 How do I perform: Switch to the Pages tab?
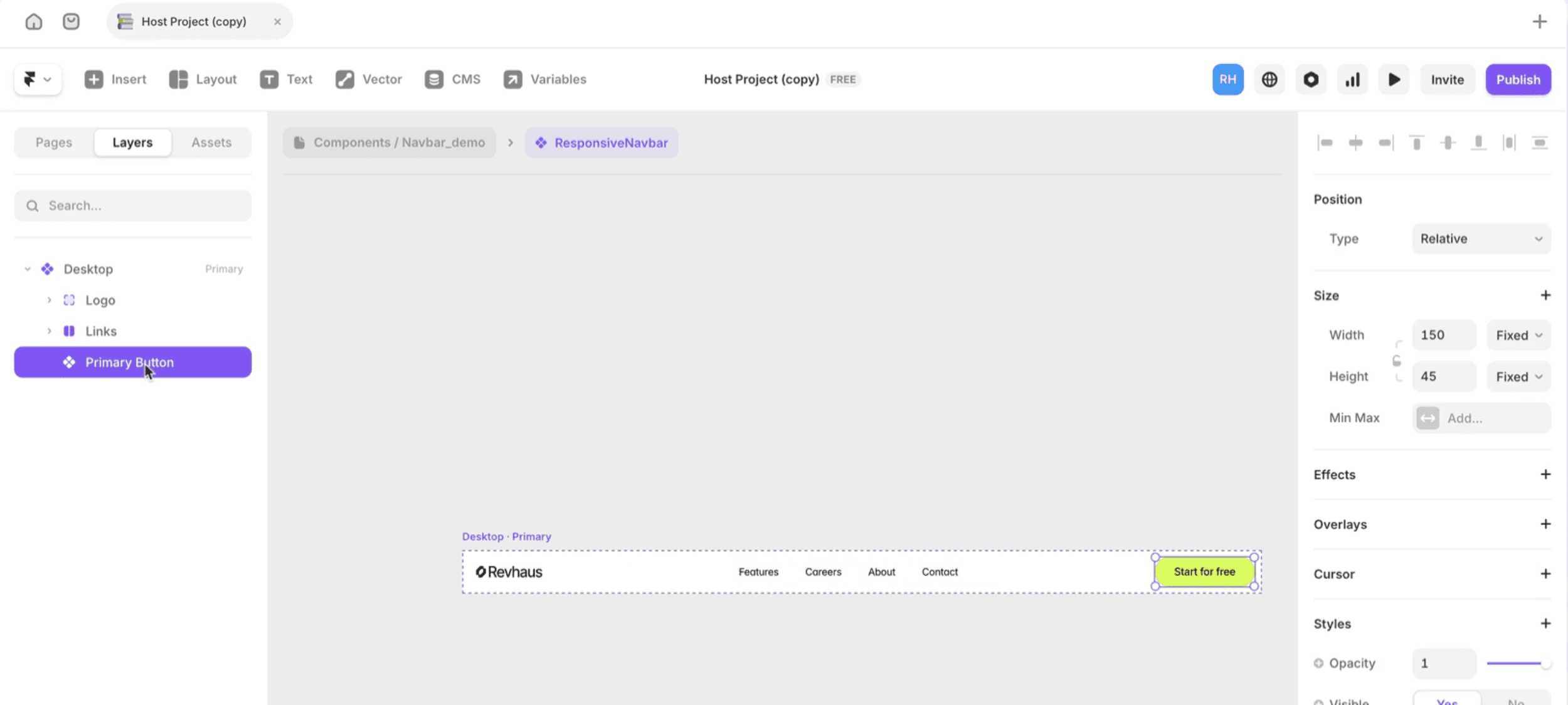54,143
